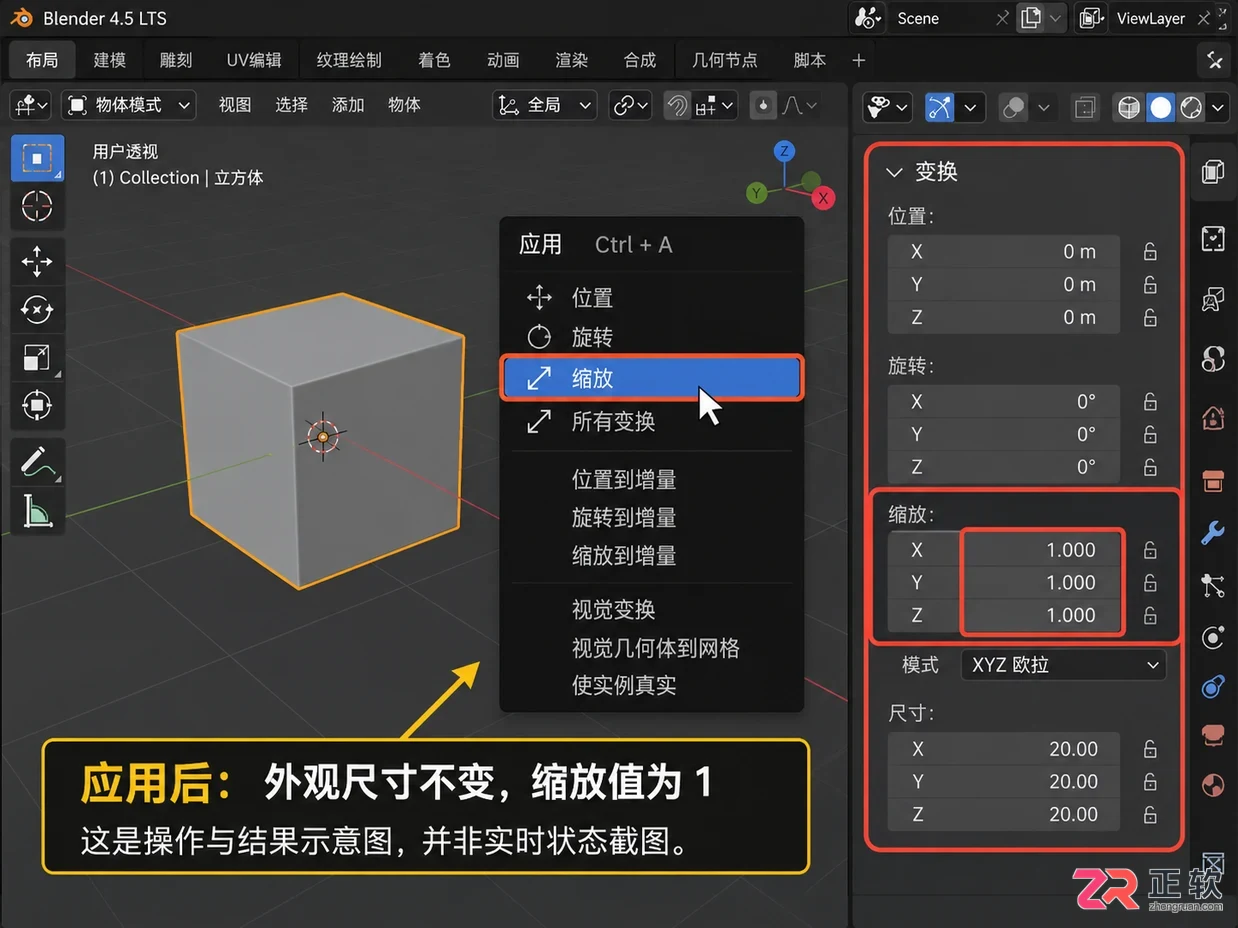Click the Blender logo icon
The image size is (1238, 928).
pos(22,18)
